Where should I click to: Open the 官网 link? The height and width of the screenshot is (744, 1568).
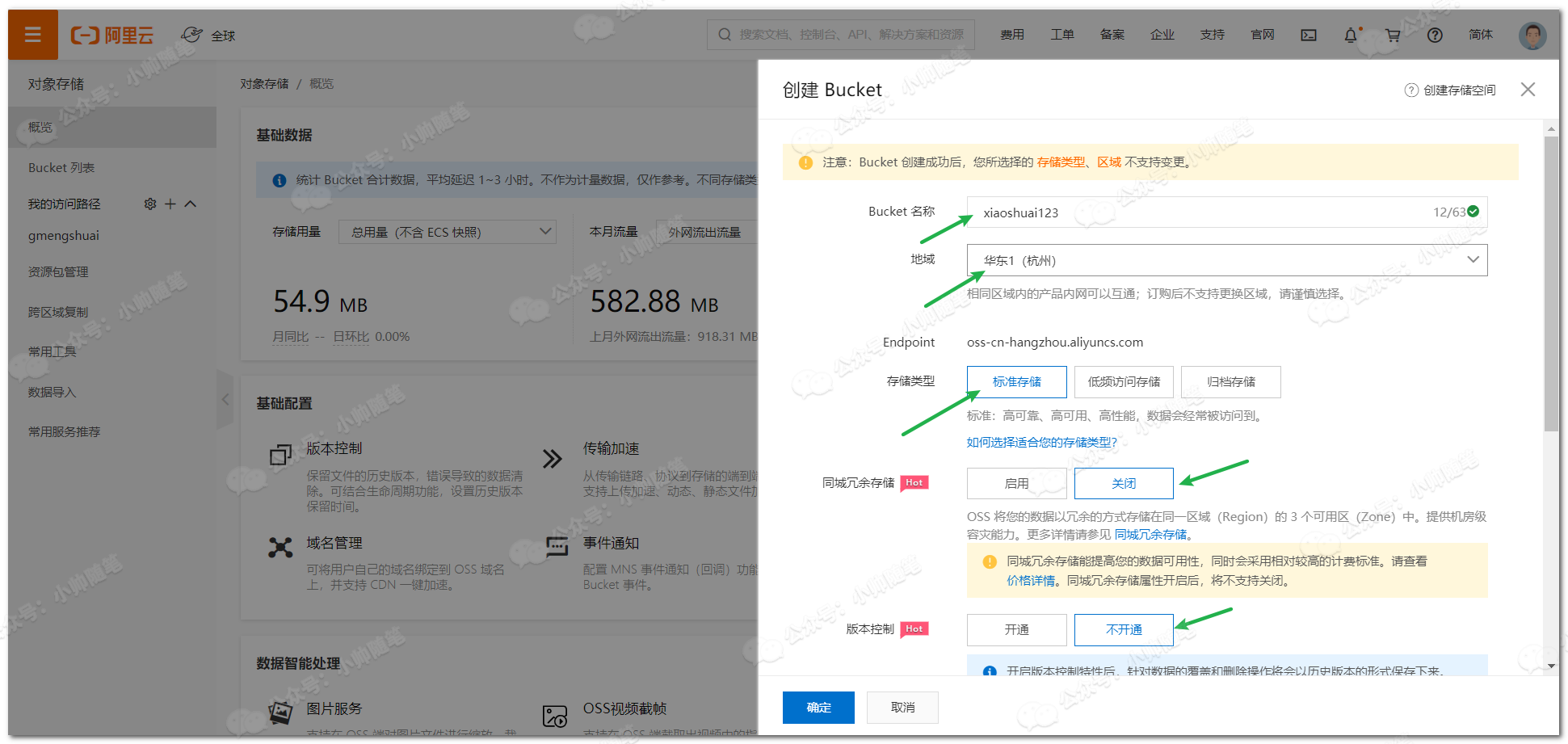1263,35
